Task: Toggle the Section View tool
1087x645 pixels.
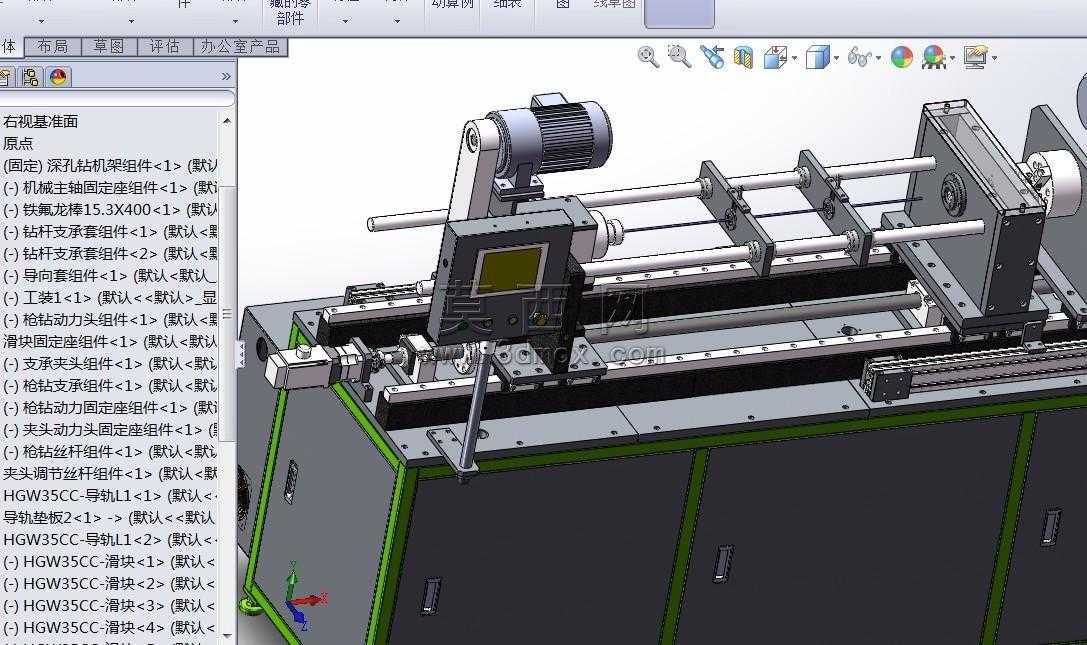Action: 744,58
